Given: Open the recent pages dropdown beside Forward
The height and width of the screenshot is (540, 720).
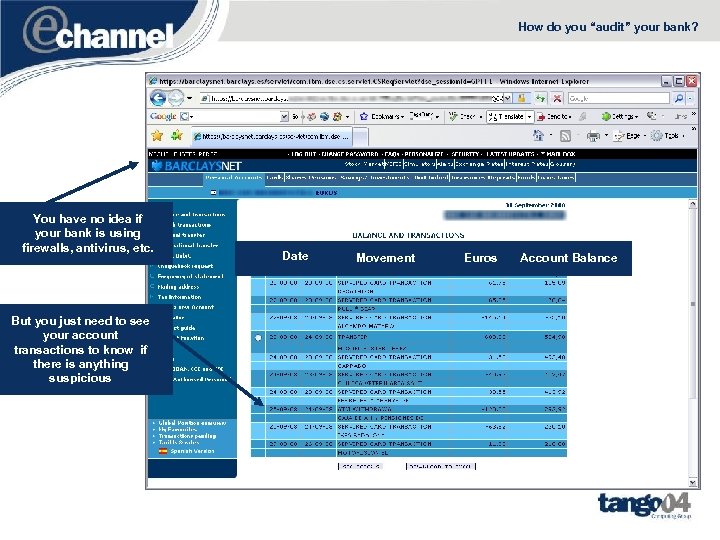Looking at the screenshot, I should [189, 98].
